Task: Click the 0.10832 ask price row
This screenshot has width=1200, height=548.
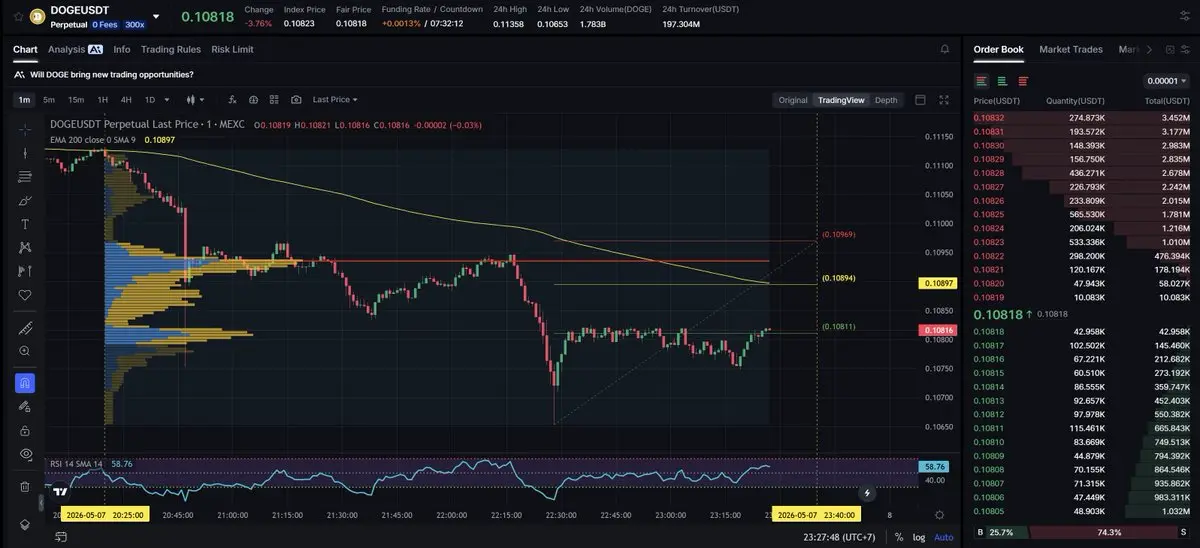Action: (1083, 118)
